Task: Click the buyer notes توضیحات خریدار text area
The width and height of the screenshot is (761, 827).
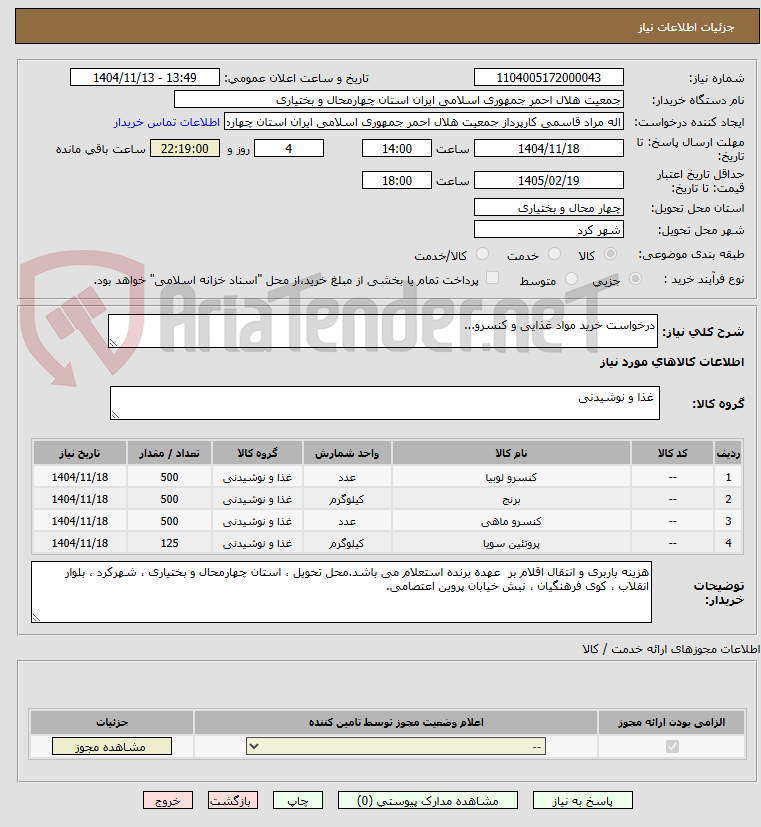Action: 341,592
